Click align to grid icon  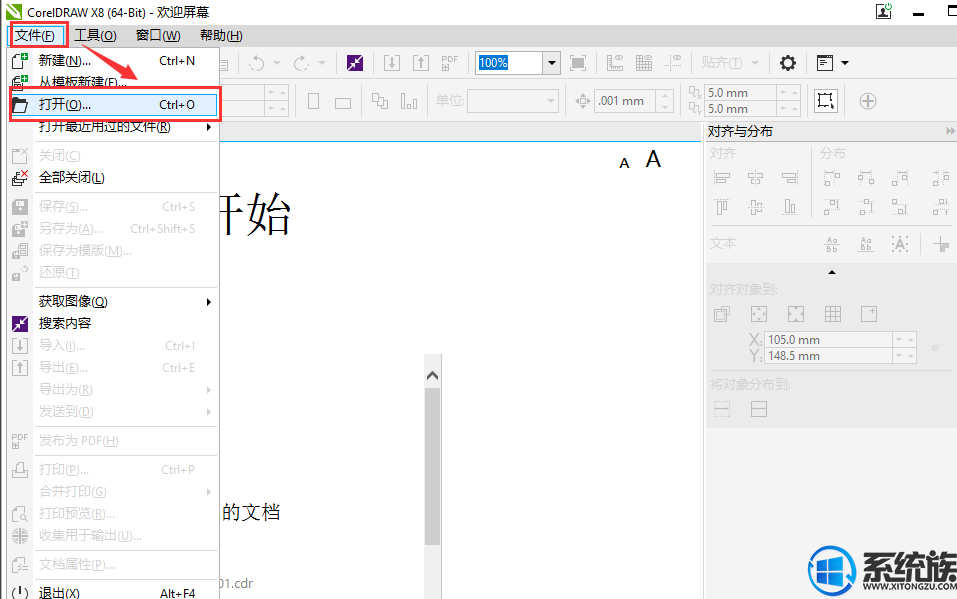click(832, 314)
